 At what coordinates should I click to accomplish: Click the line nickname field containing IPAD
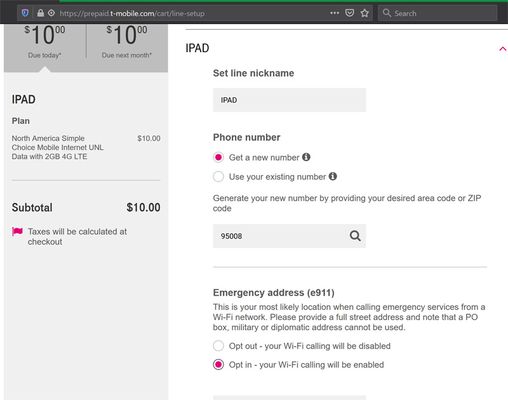(289, 100)
